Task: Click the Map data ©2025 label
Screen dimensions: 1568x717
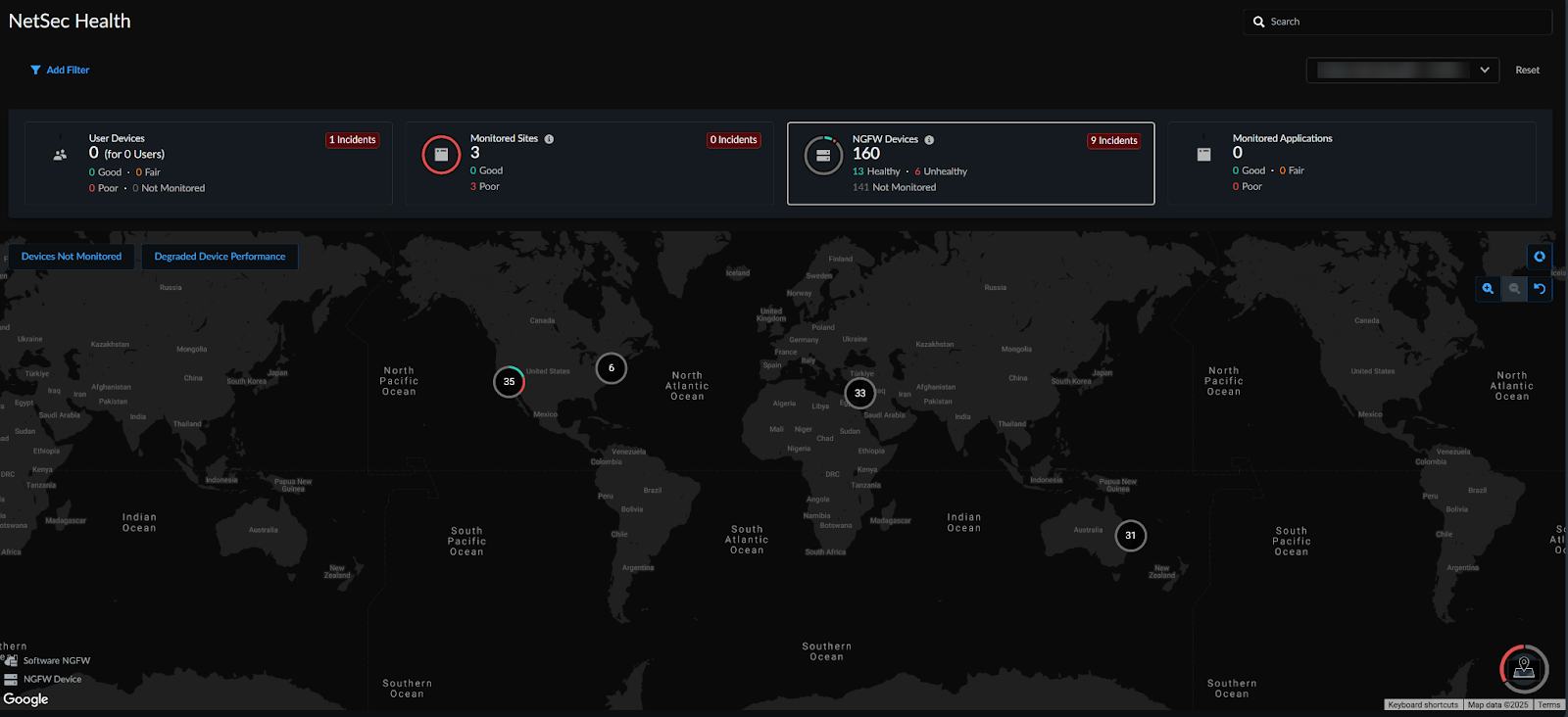Action: pos(1497,705)
